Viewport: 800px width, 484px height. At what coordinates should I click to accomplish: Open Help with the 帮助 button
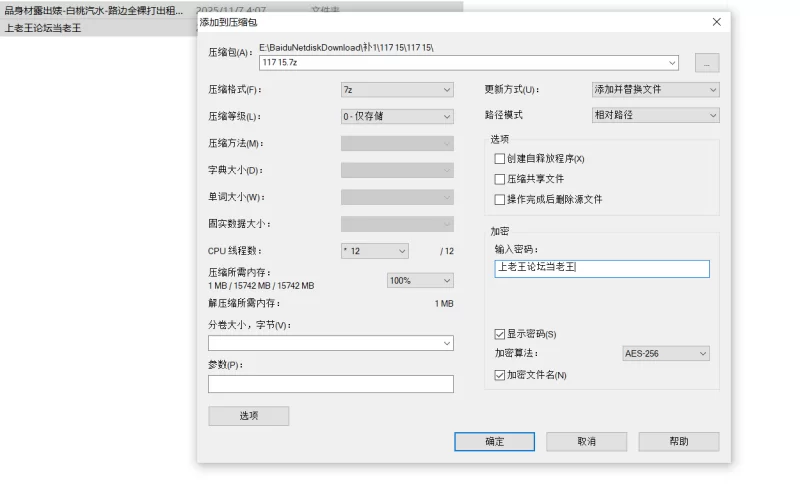point(678,442)
